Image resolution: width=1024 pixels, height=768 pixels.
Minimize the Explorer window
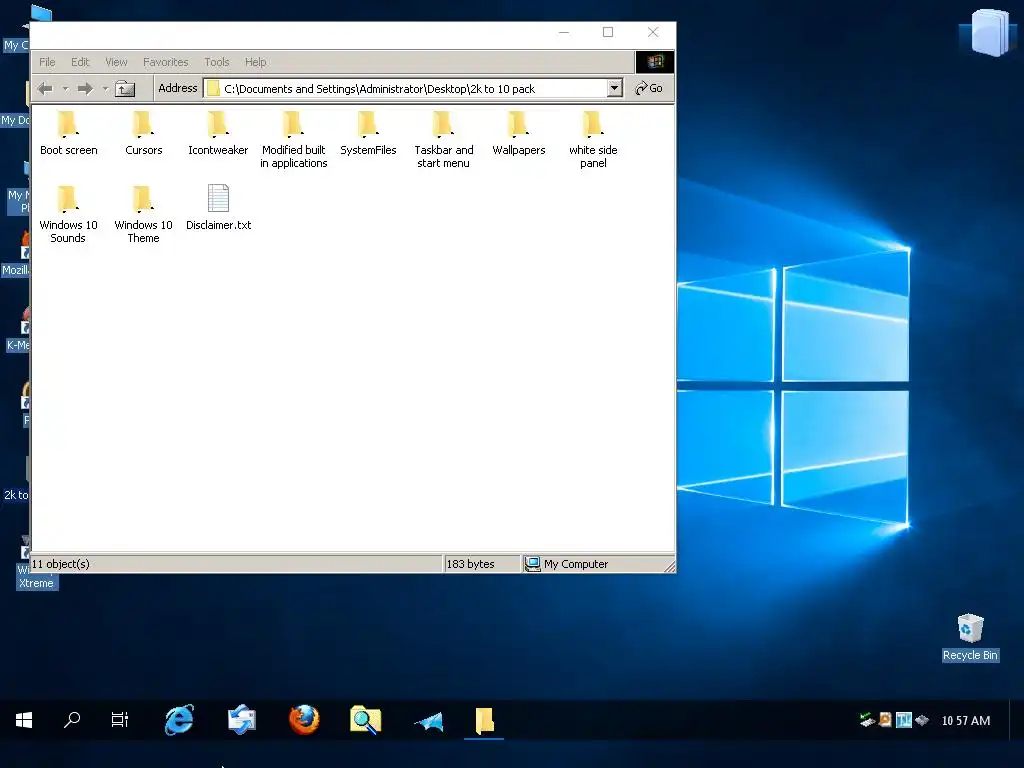564,32
